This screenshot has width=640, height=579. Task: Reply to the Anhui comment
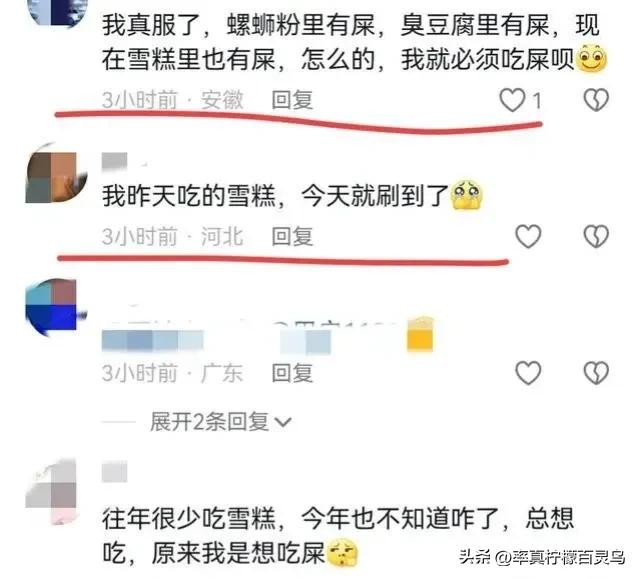[x=293, y=100]
